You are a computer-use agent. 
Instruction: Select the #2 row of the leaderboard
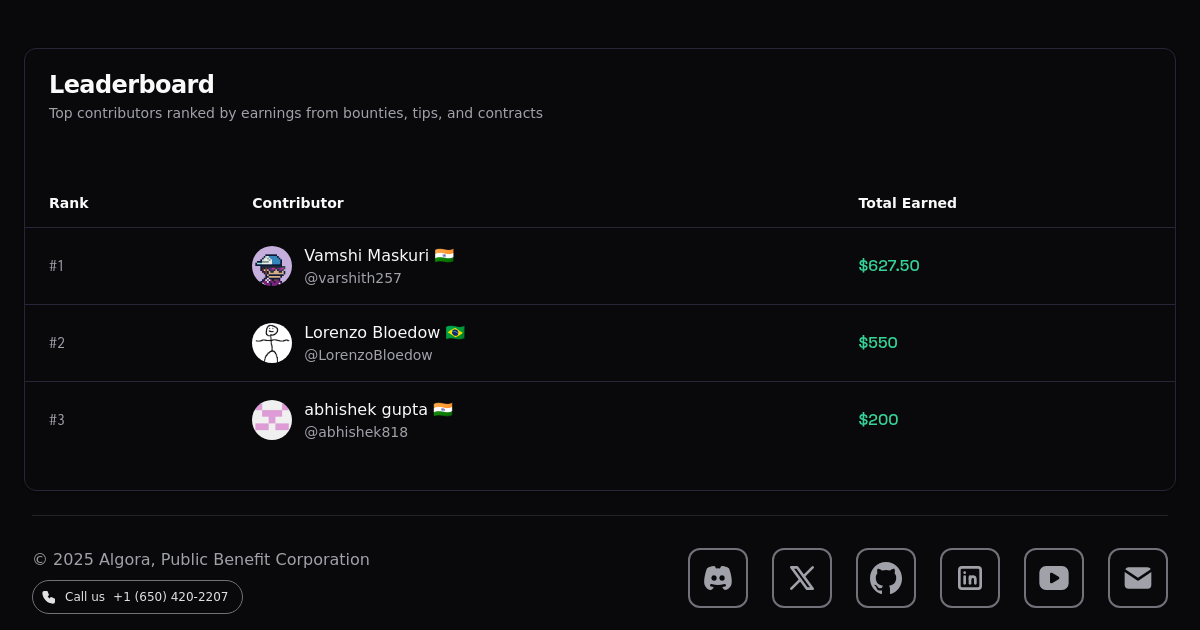coord(600,343)
